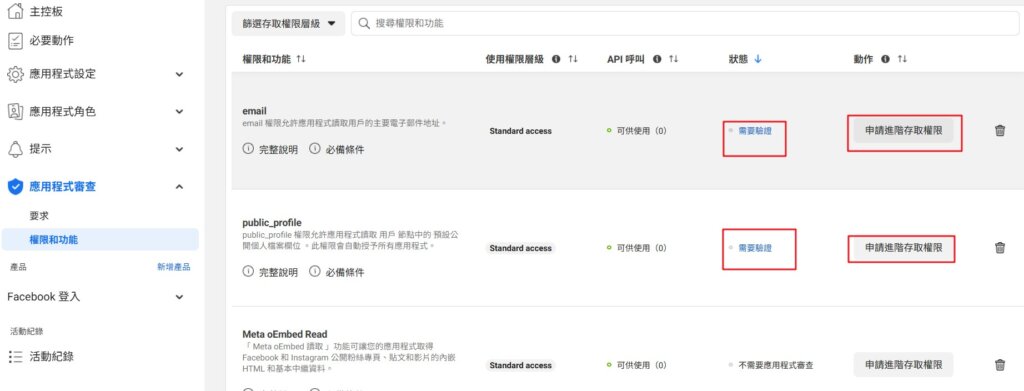Click the 必要動作 checklist icon
The height and width of the screenshot is (391, 1024).
(15, 41)
